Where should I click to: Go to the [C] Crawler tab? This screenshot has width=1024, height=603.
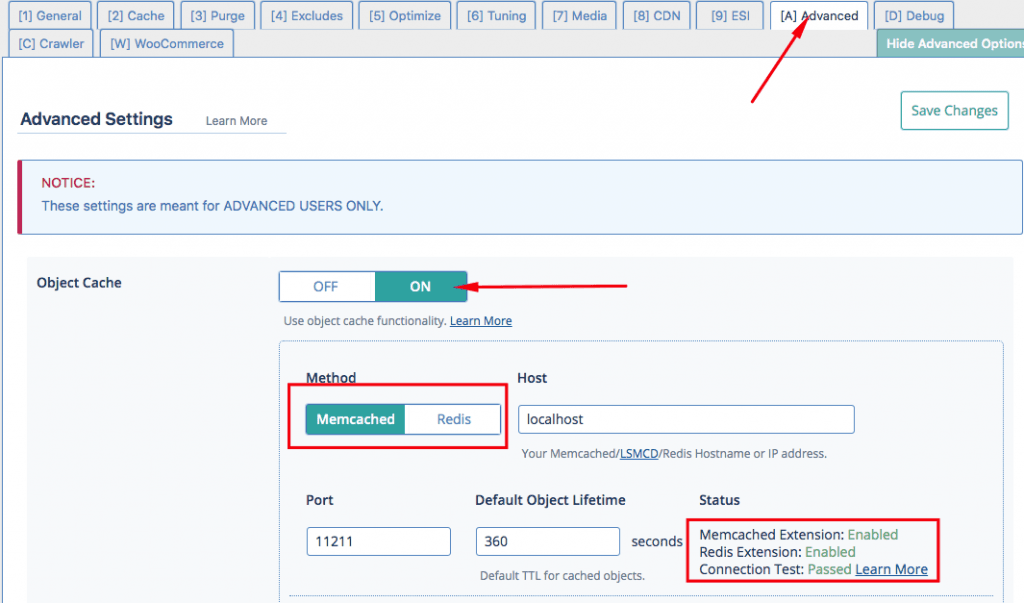tap(51, 44)
